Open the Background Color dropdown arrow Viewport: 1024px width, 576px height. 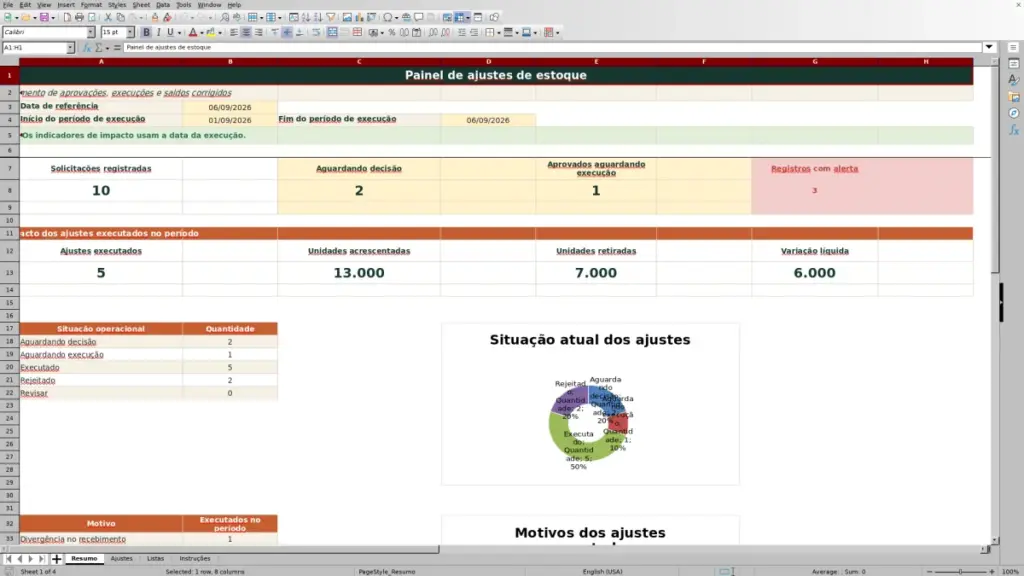pos(220,33)
